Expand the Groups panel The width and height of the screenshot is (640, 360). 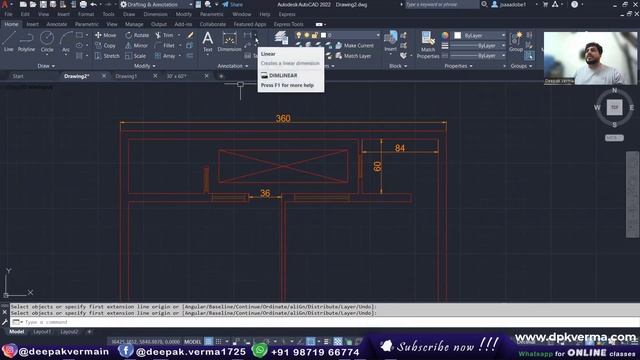pyautogui.click(x=521, y=66)
